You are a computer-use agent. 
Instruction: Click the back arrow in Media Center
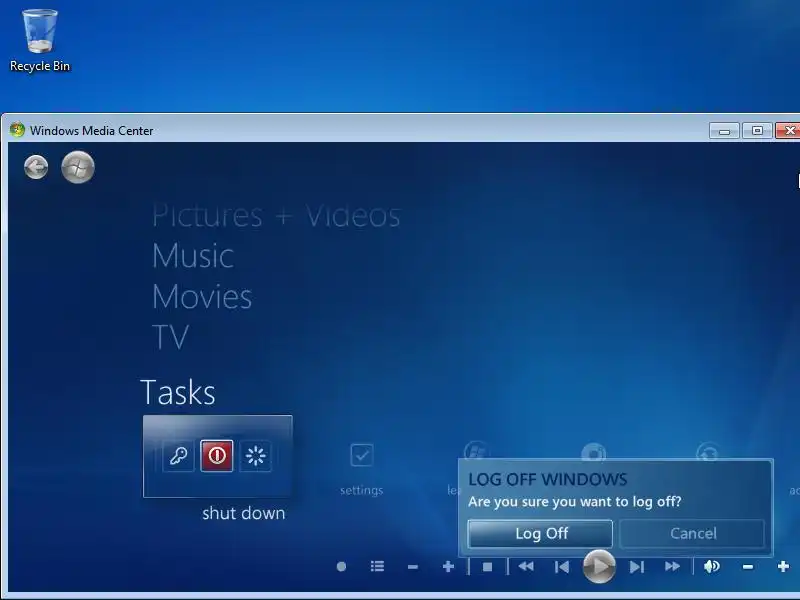click(x=36, y=167)
